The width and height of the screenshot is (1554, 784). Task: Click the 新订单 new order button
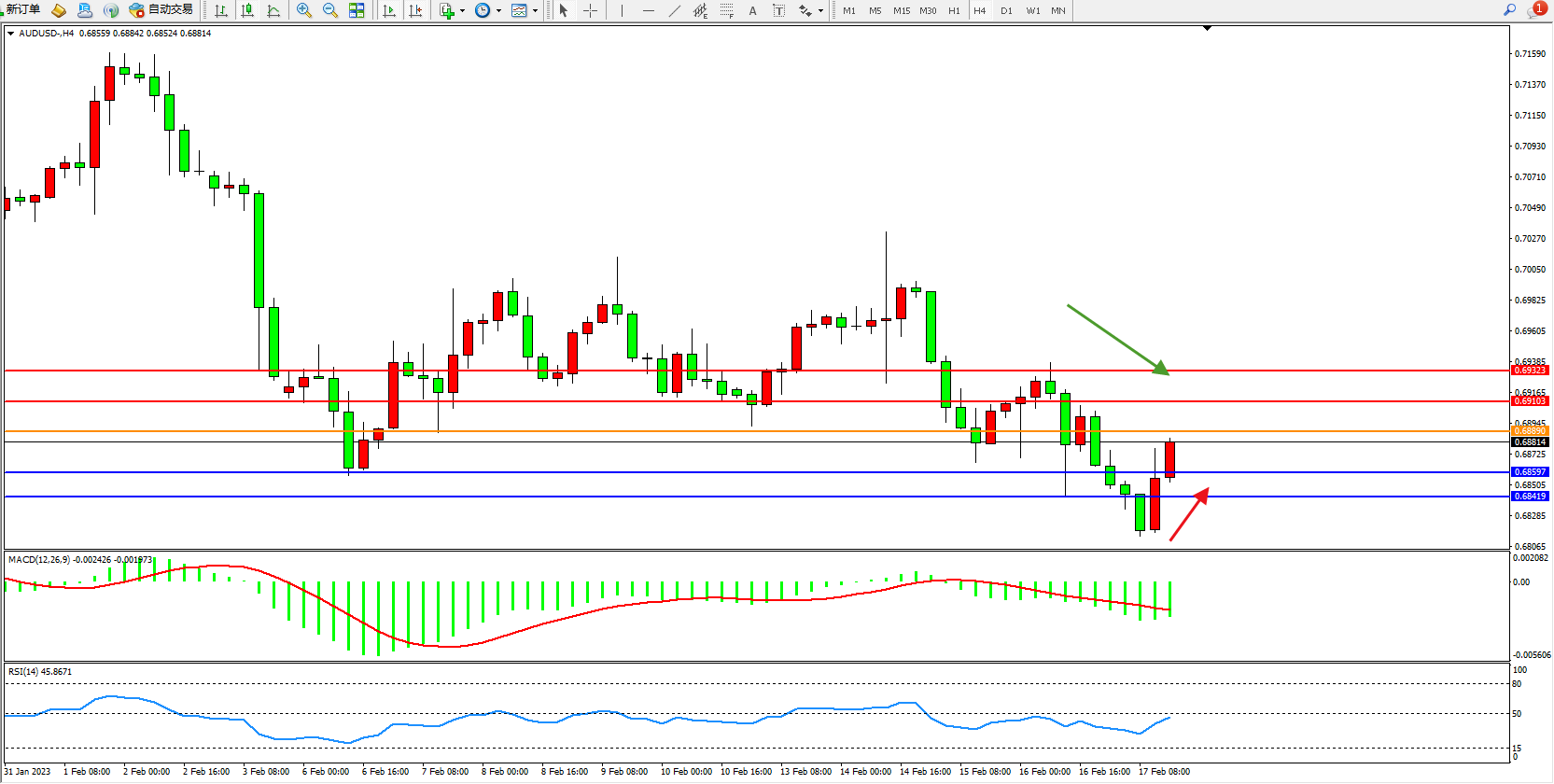pyautogui.click(x=22, y=9)
